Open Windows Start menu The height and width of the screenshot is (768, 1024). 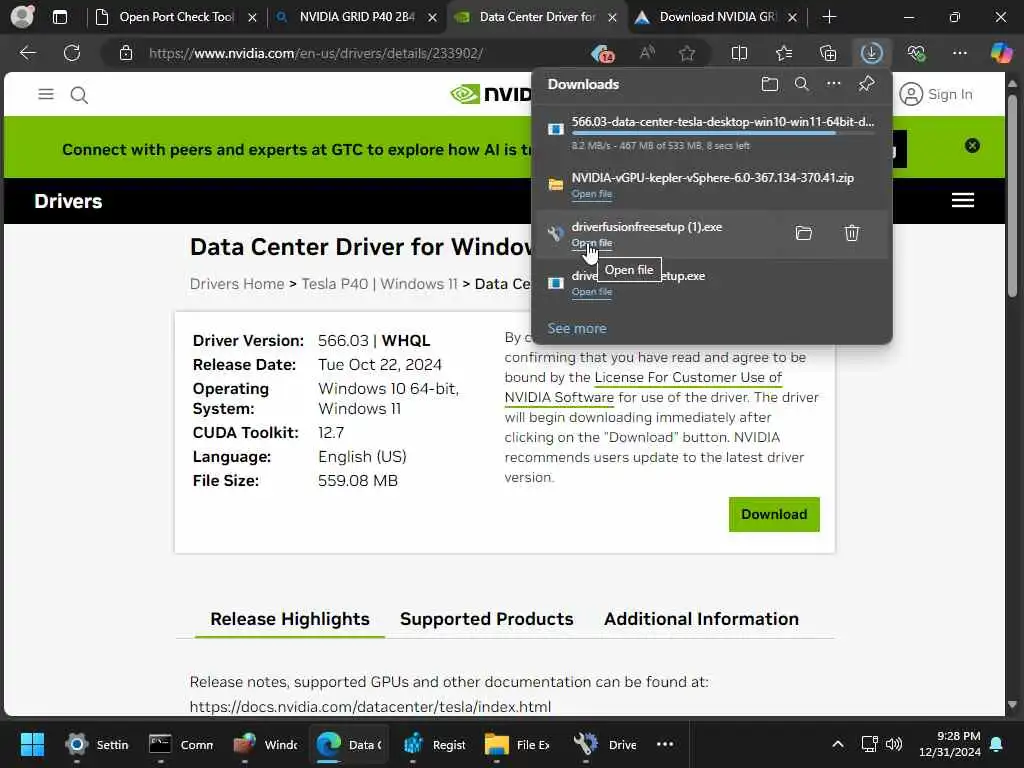click(x=32, y=744)
